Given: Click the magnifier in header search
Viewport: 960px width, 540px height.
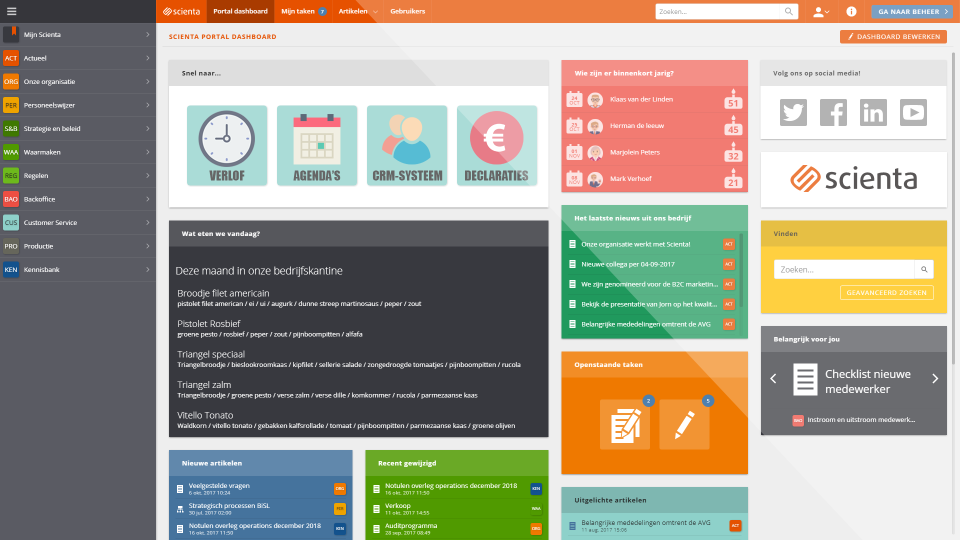Looking at the screenshot, I should click(x=789, y=11).
